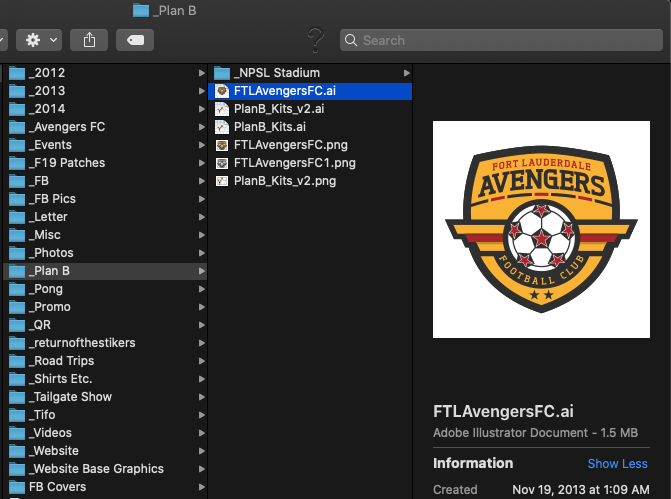671x499 pixels.
Task: Select the _Photos folder name
Action: coord(51,253)
